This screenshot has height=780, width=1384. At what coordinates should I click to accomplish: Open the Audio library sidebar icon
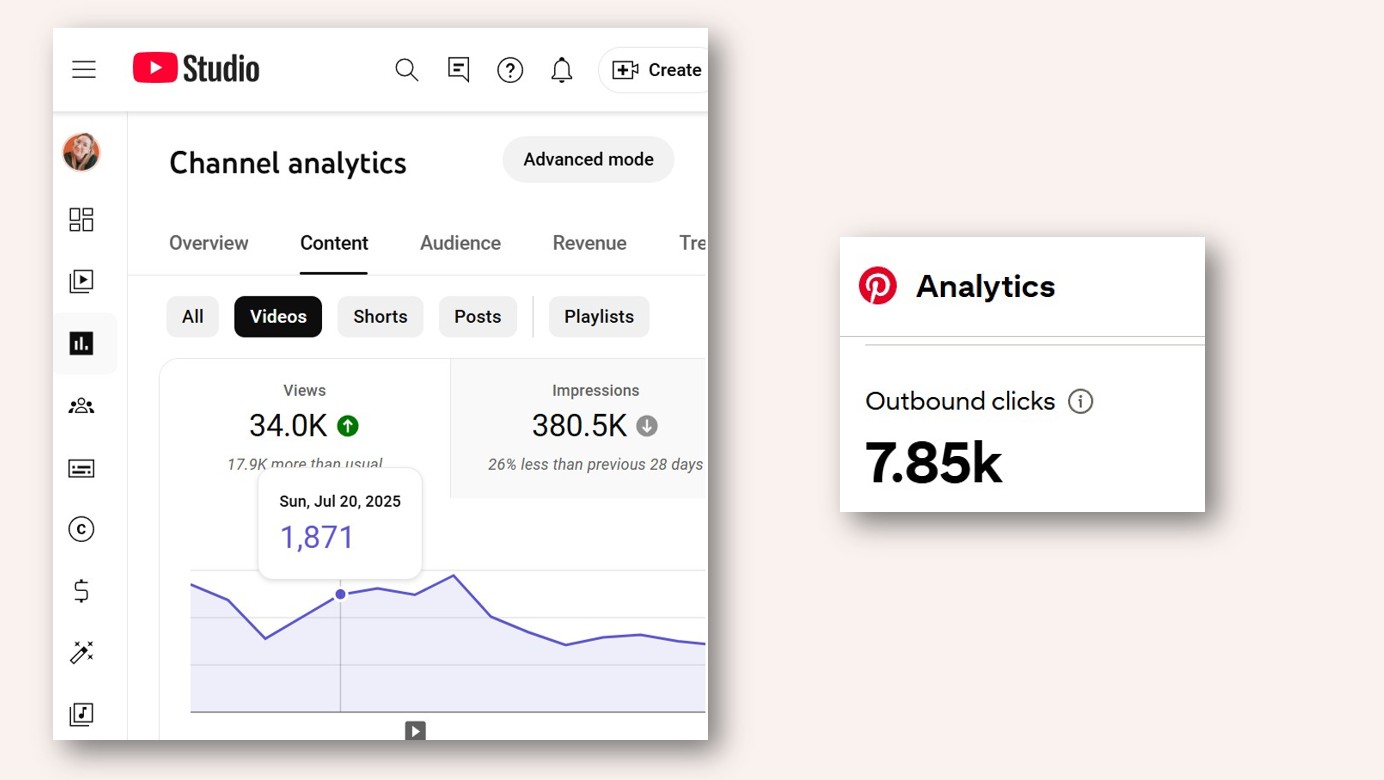[x=81, y=714]
